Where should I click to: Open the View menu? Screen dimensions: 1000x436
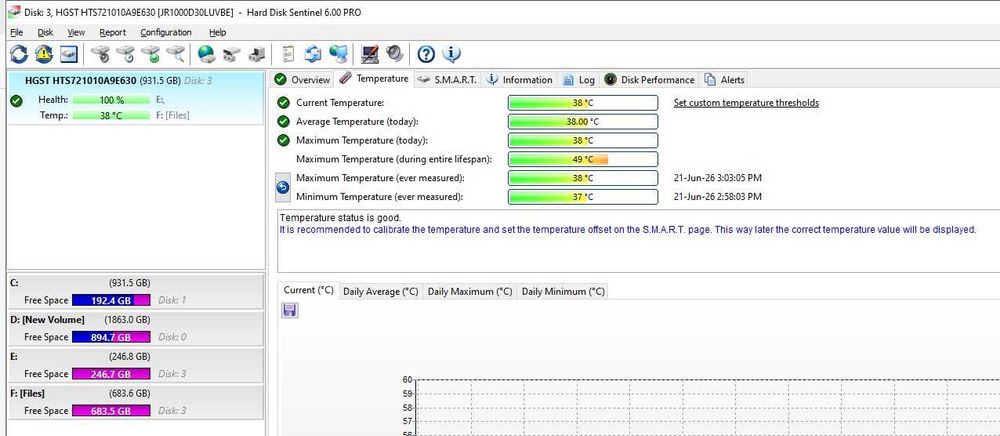[x=76, y=32]
